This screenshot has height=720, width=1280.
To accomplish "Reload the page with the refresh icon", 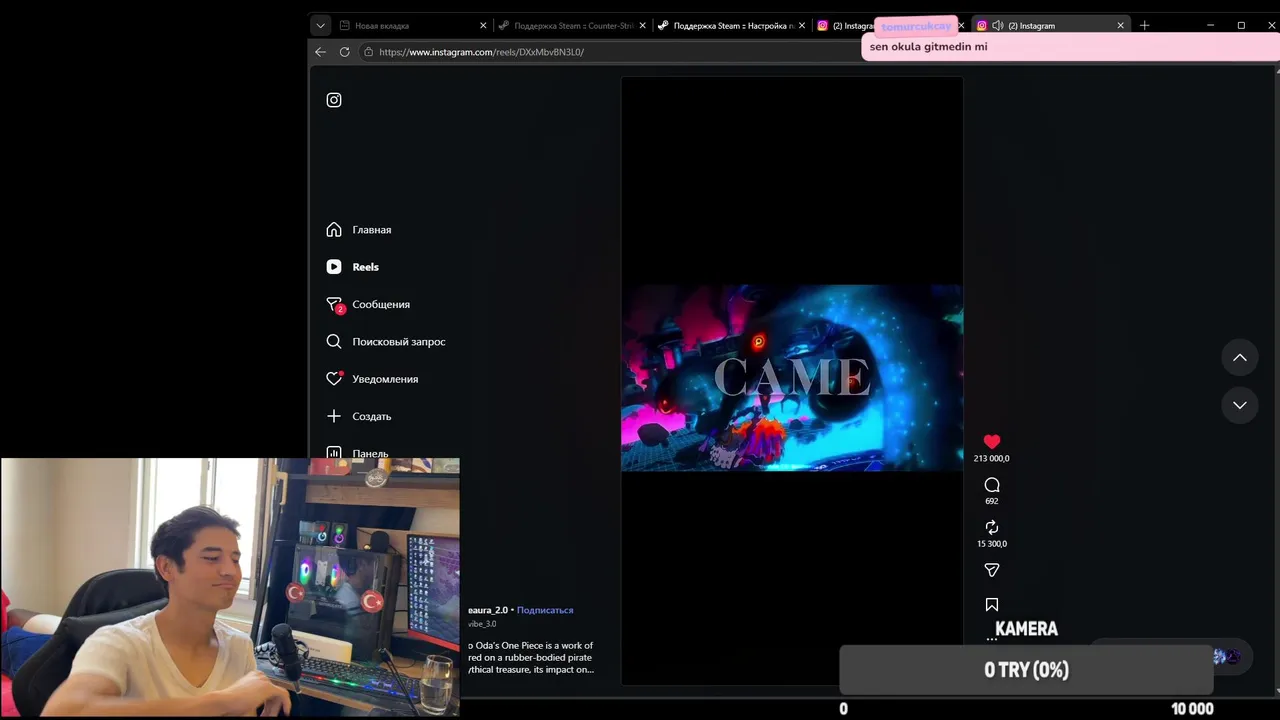I will click(345, 52).
